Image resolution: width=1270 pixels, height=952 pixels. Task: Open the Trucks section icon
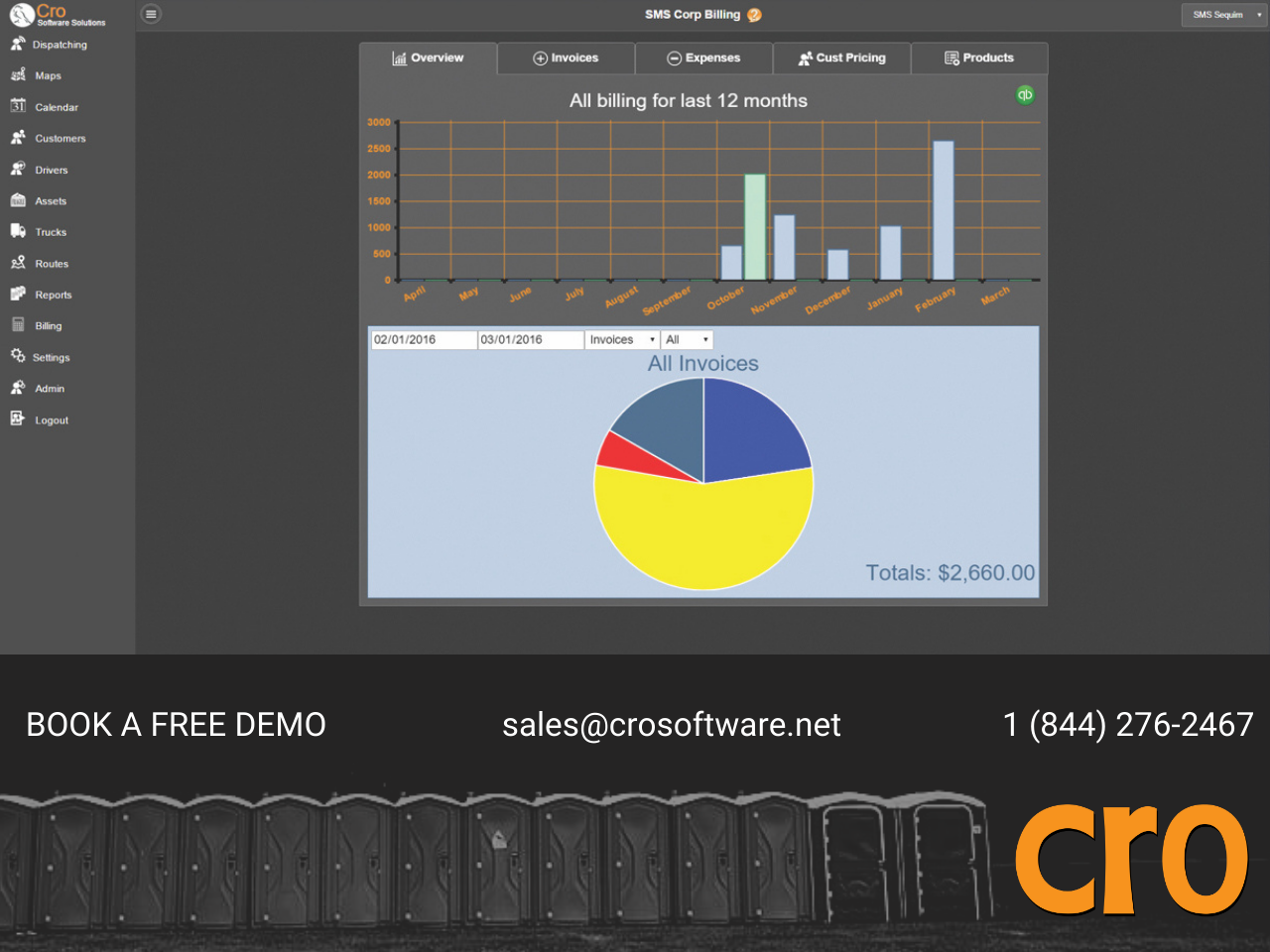pos(18,231)
